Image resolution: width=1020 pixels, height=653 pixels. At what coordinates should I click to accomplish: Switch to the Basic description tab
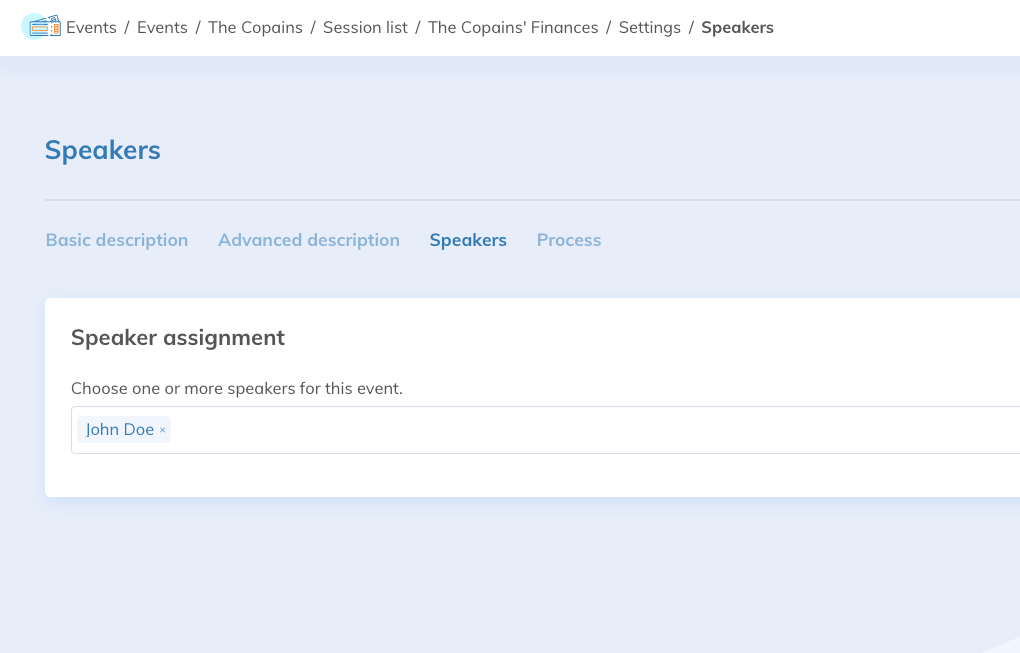pyautogui.click(x=117, y=240)
